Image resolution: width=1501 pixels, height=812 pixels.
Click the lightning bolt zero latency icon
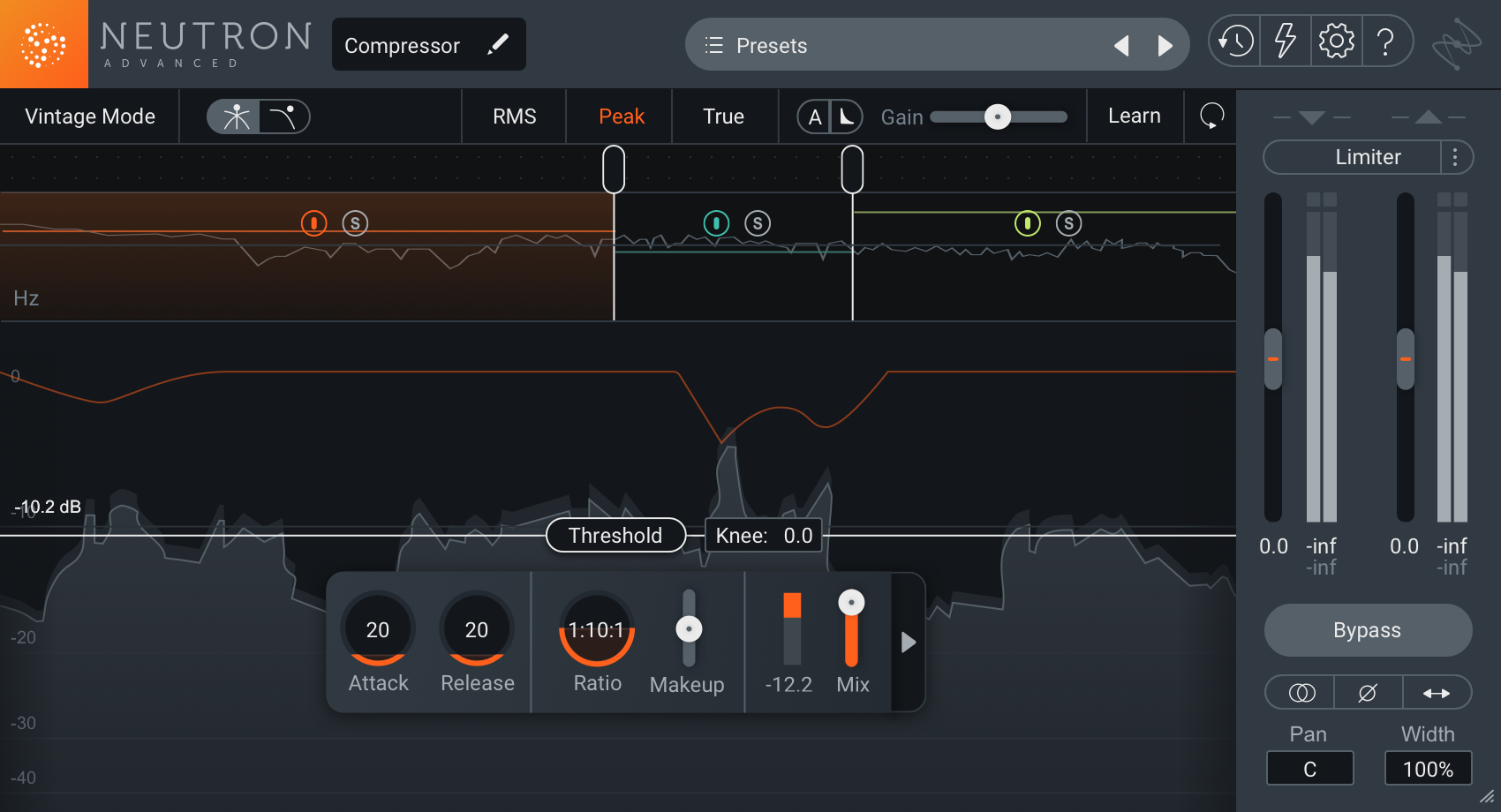pos(1286,41)
